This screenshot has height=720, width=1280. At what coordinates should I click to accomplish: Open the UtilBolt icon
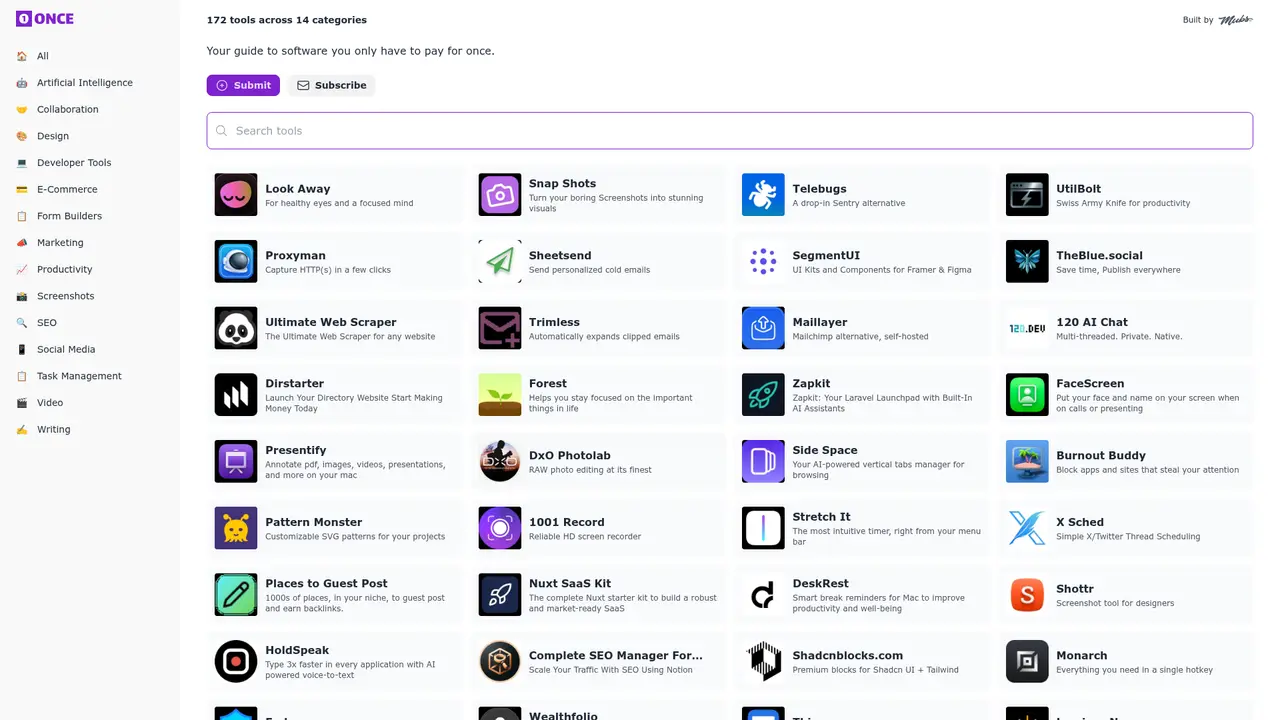1027,195
